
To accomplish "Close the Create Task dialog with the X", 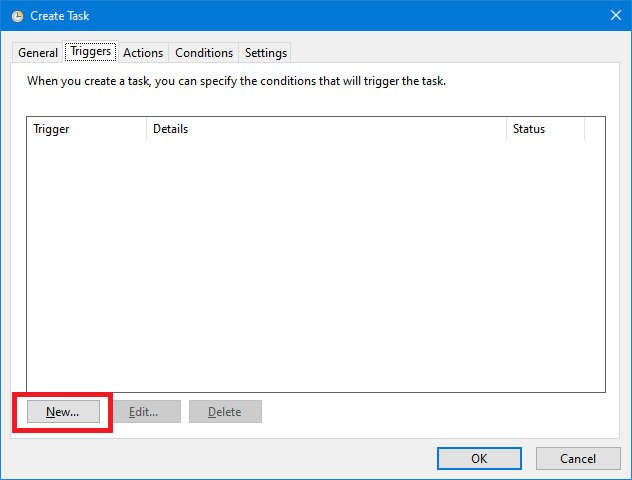I will click(615, 15).
